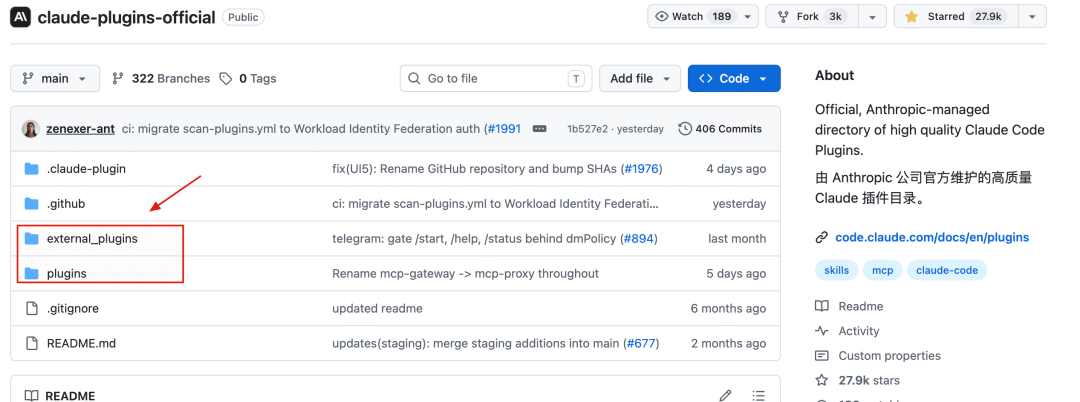Open pull request #894 link
1080x402 pixels.
click(637, 239)
